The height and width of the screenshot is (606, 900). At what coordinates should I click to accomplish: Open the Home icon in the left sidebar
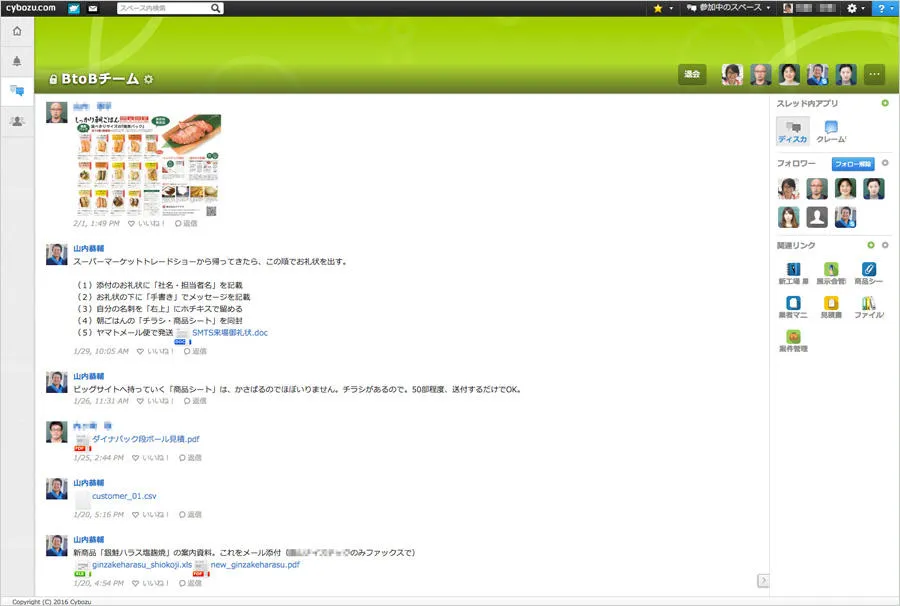click(x=17, y=31)
